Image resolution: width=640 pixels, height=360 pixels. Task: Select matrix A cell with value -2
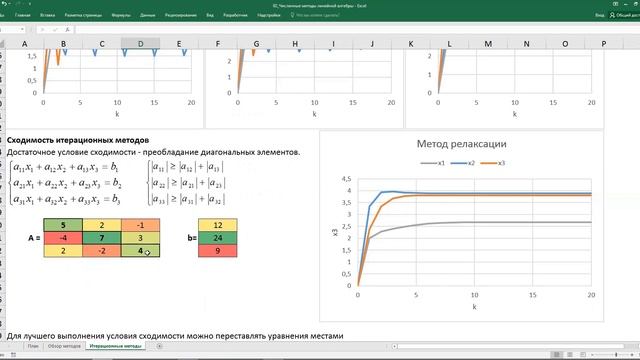coord(102,251)
